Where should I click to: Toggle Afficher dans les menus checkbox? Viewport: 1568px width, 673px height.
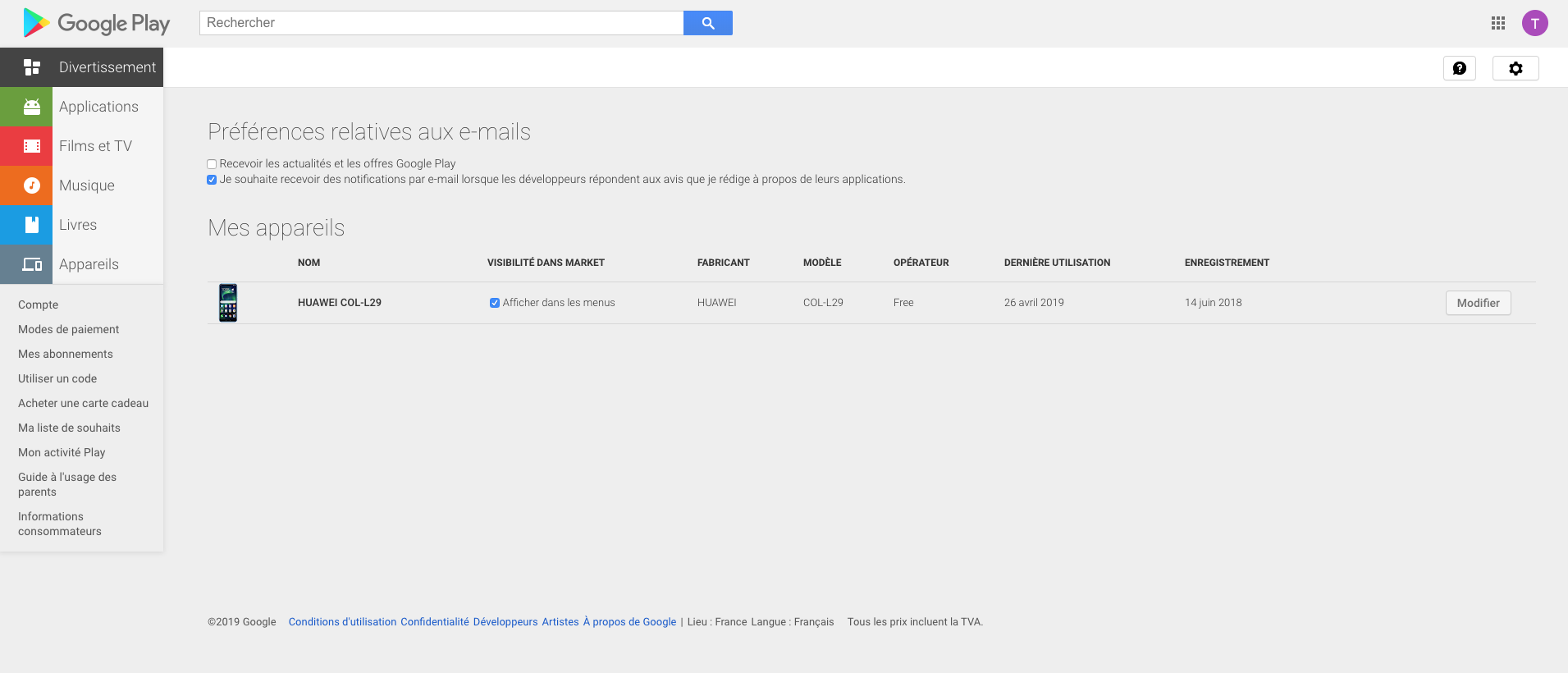pyautogui.click(x=495, y=303)
